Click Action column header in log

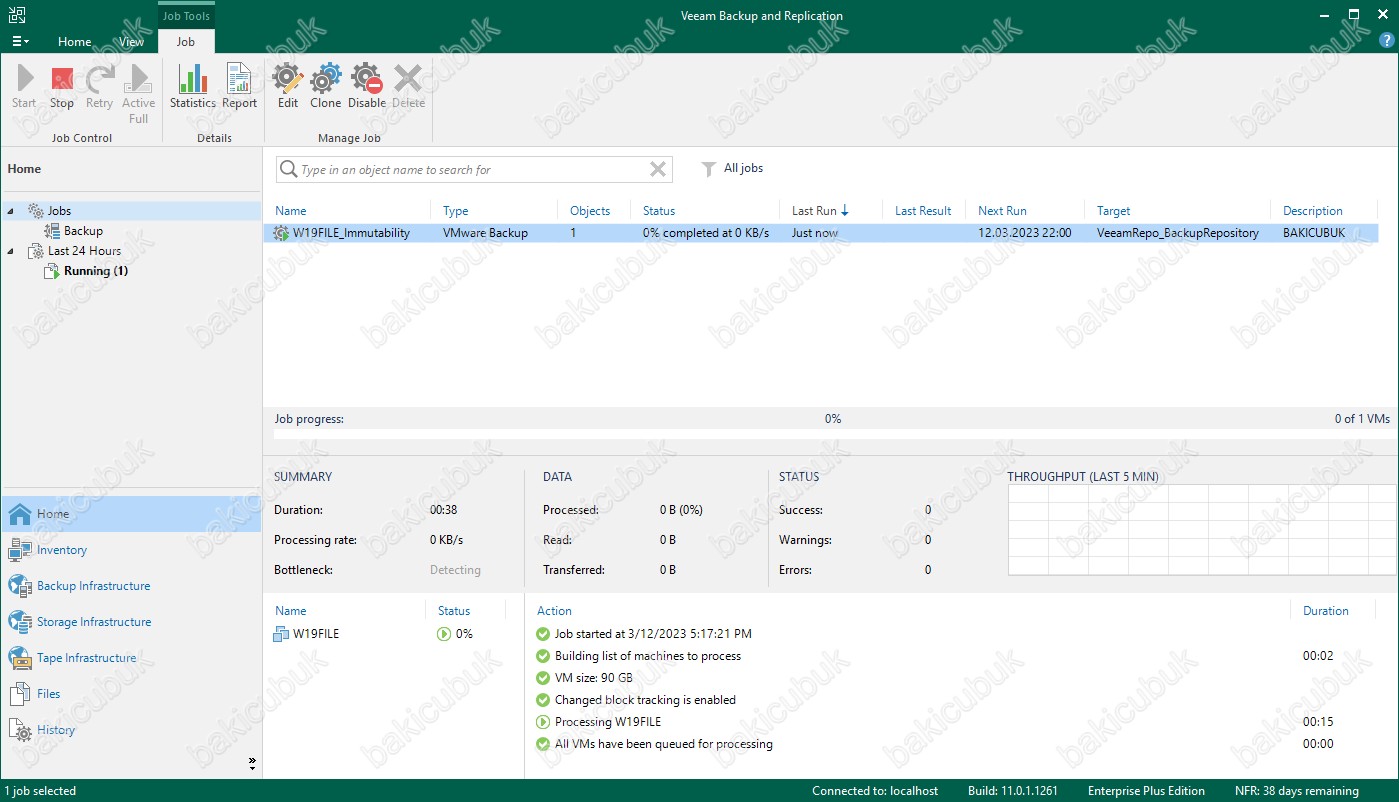(554, 611)
